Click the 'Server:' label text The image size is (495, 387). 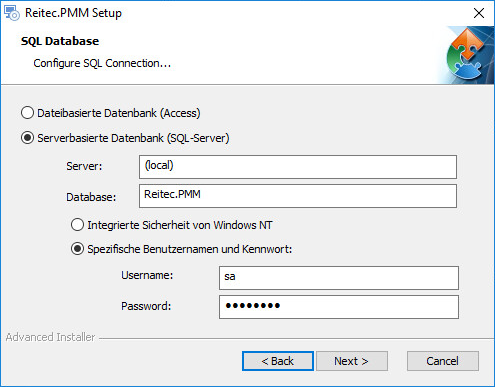point(84,166)
